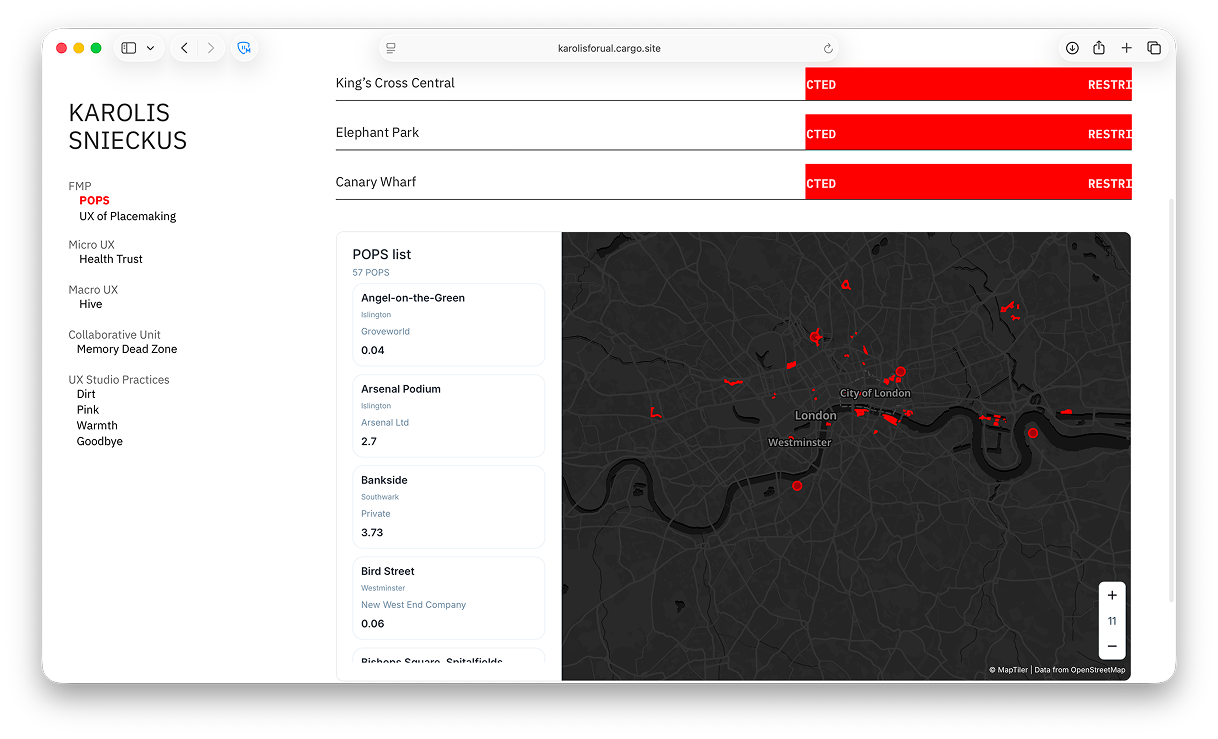This screenshot has height=739, width=1218.
Task: Reload the page with the refresh icon
Action: pos(828,48)
